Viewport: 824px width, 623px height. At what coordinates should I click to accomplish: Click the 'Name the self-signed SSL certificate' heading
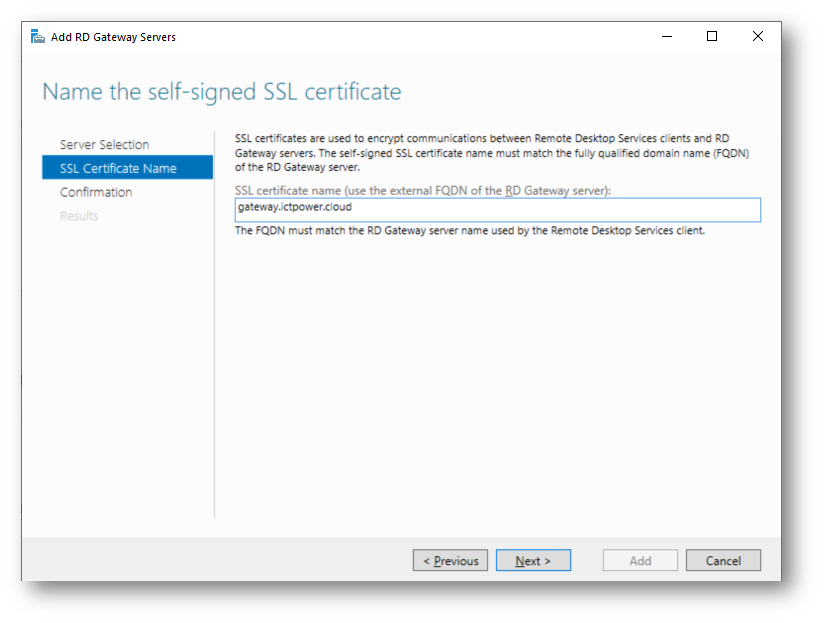pos(221,92)
